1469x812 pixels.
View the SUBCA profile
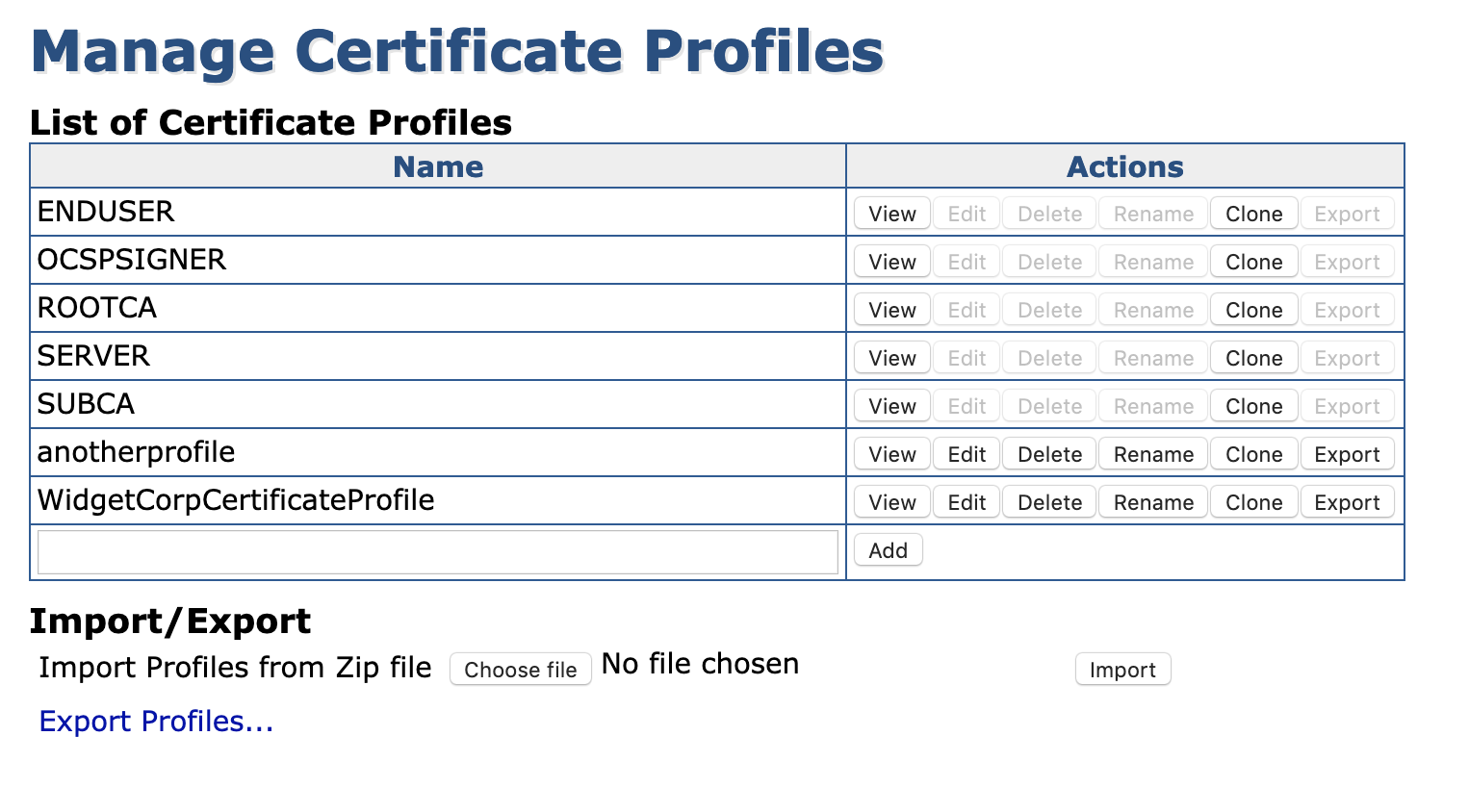click(890, 405)
